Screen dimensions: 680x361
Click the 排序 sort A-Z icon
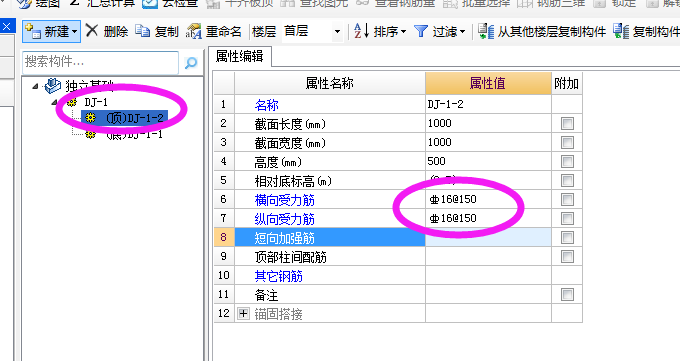[361, 31]
